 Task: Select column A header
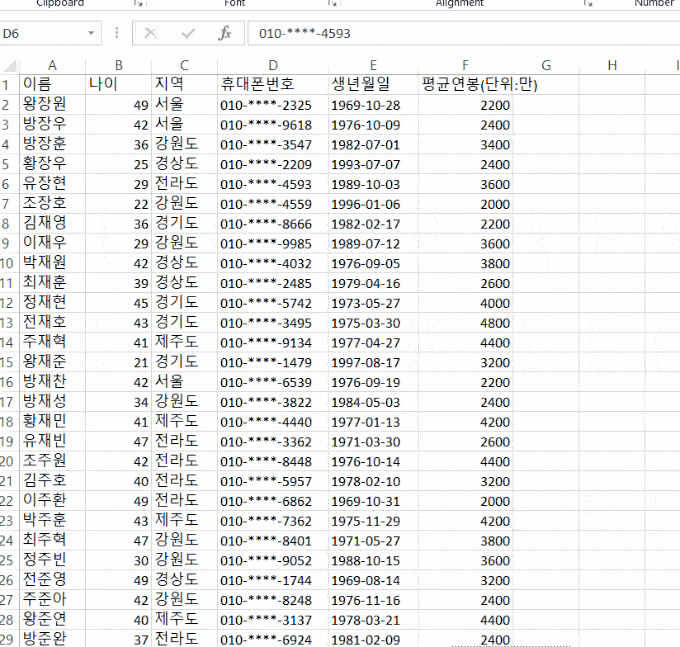click(x=52, y=65)
